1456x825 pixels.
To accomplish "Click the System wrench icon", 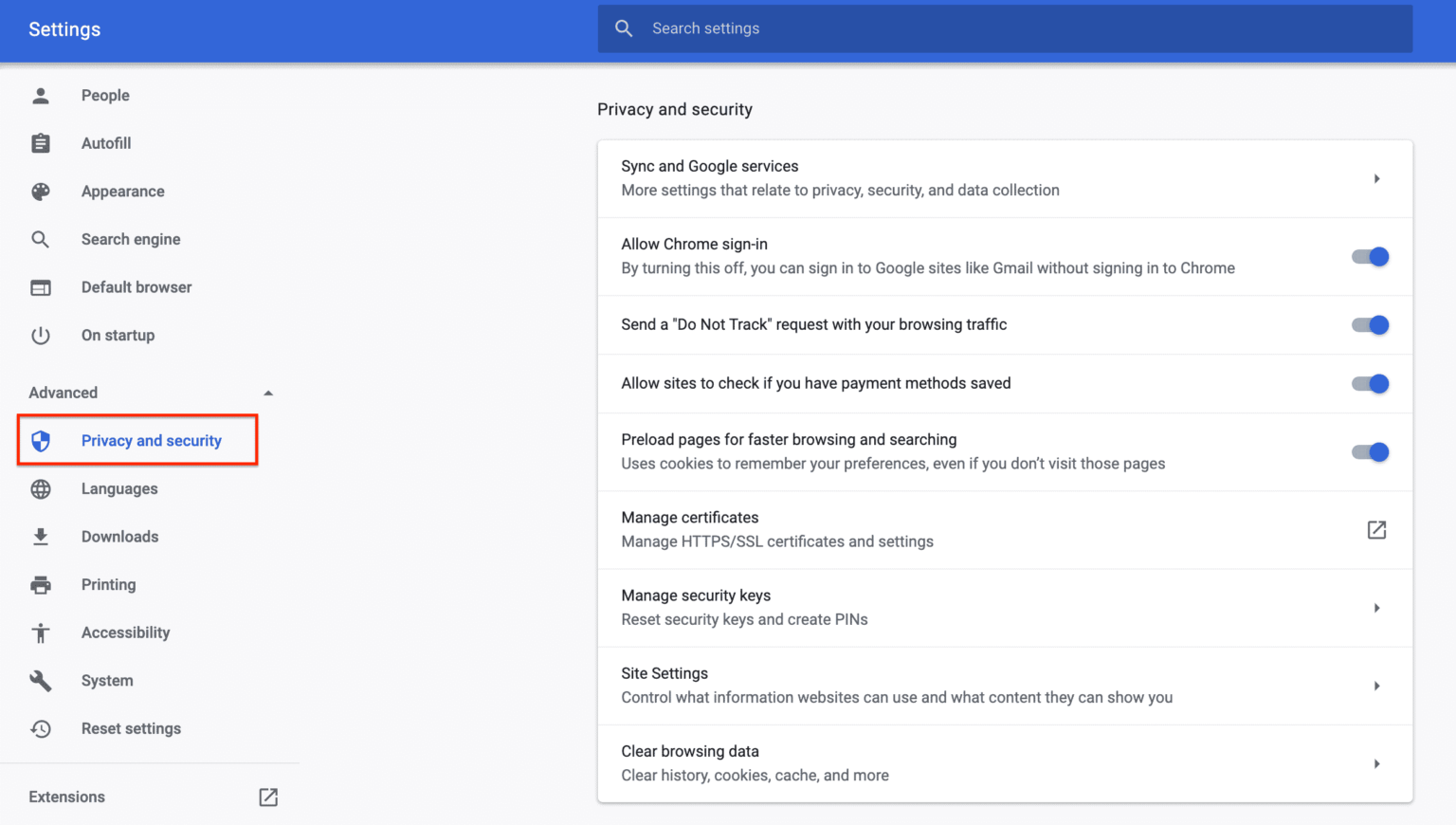I will pyautogui.click(x=41, y=681).
